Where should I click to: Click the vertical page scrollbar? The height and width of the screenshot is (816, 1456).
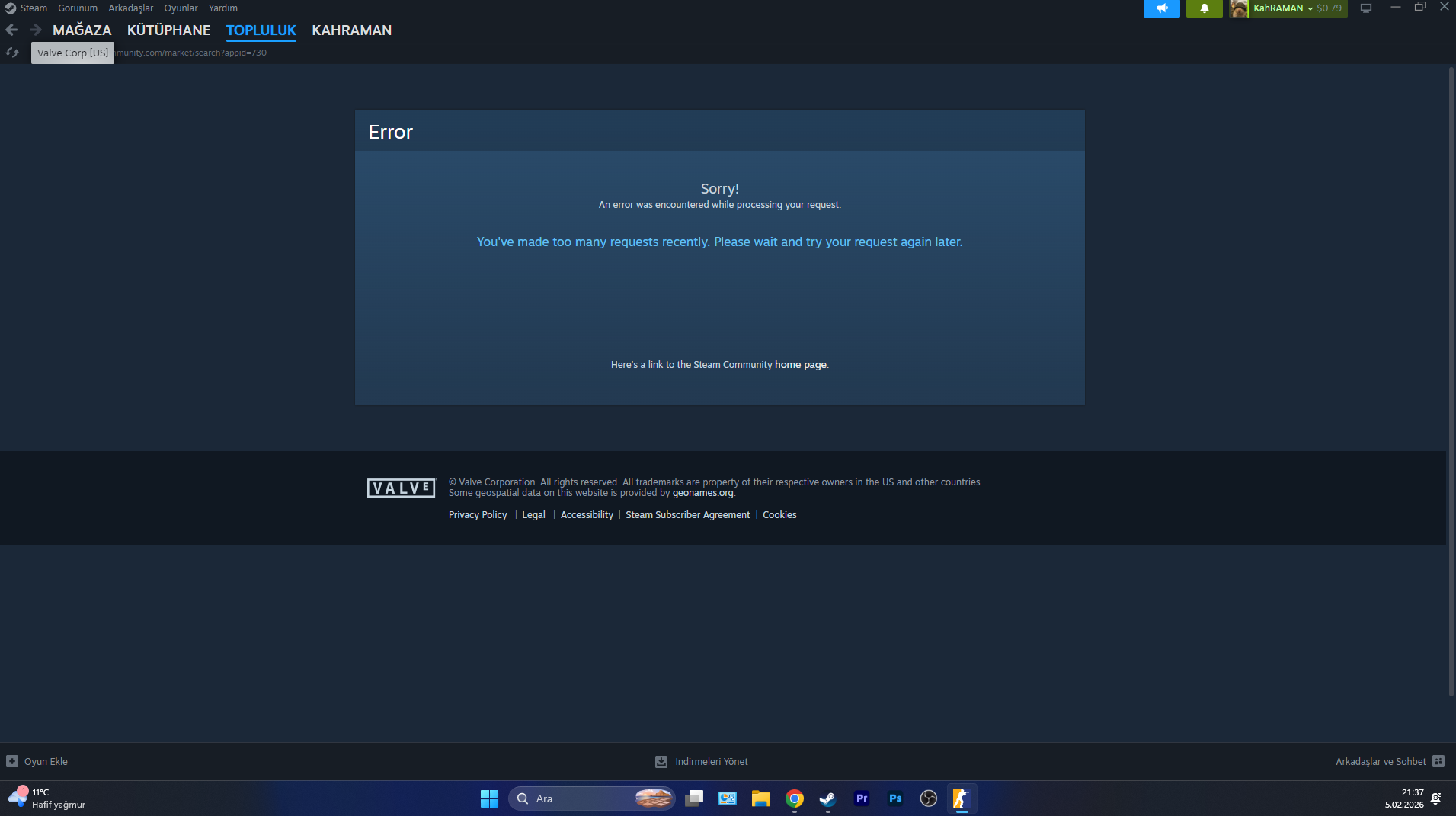pyautogui.click(x=1451, y=381)
